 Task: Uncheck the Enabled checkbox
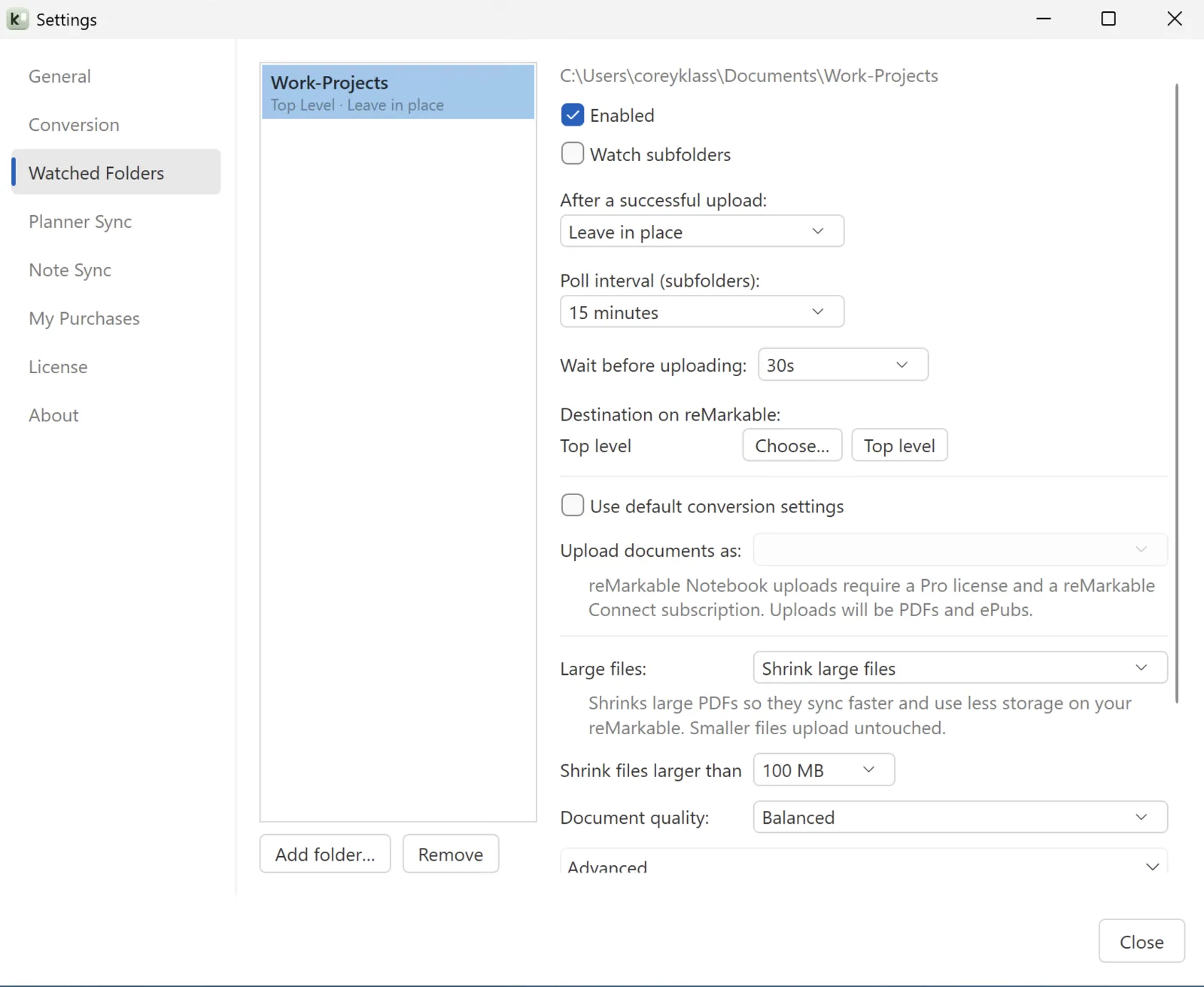click(573, 115)
